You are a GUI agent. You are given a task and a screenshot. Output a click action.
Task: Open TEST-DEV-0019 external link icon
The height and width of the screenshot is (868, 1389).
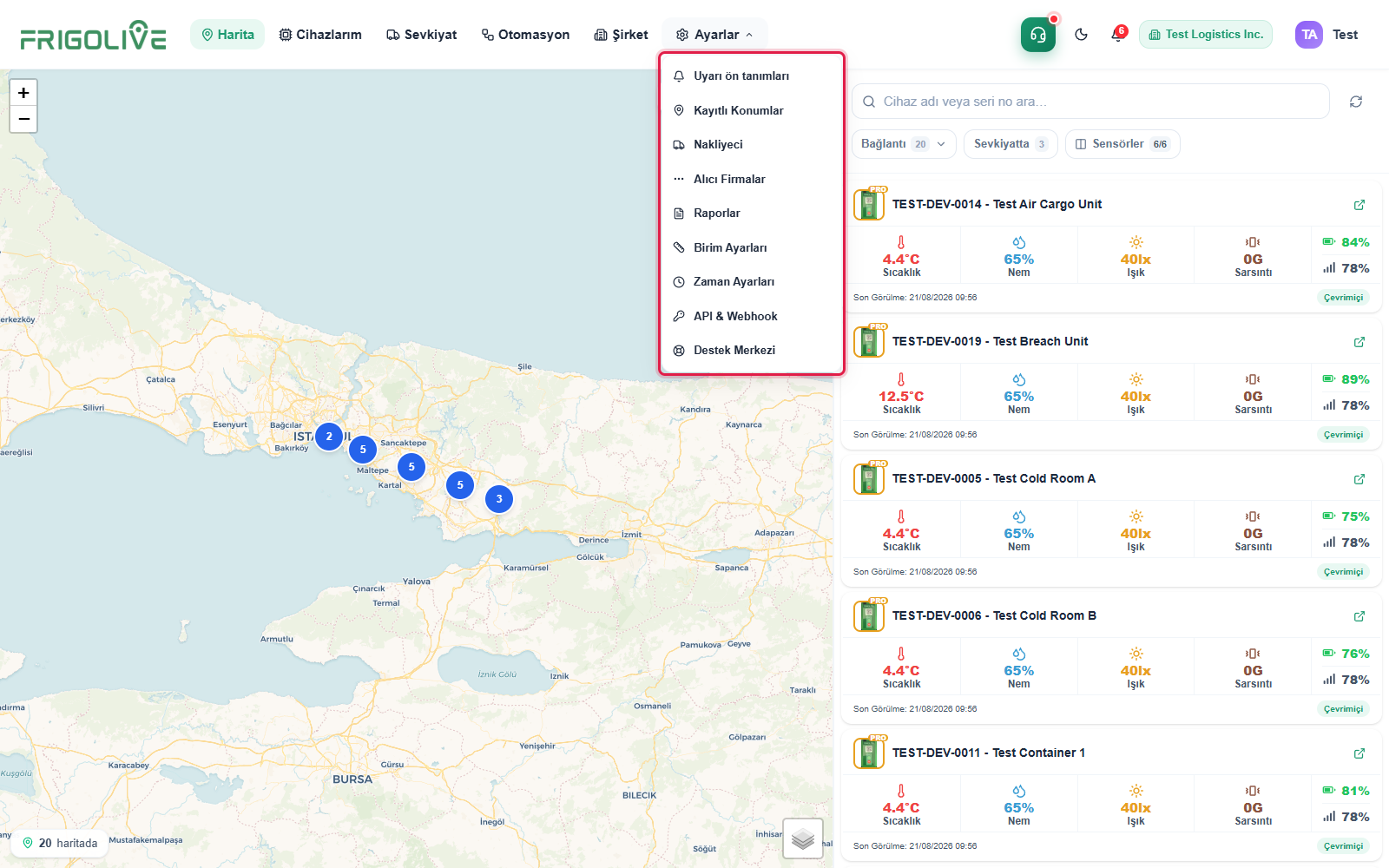(1359, 342)
